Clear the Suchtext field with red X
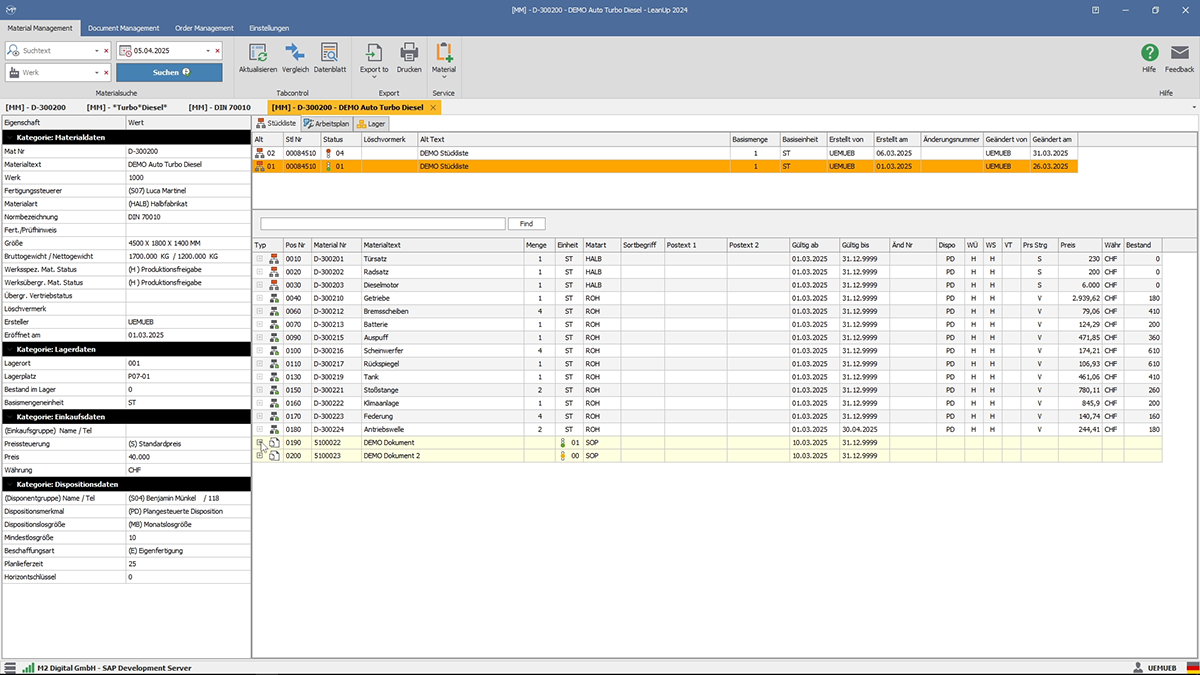 point(106,50)
